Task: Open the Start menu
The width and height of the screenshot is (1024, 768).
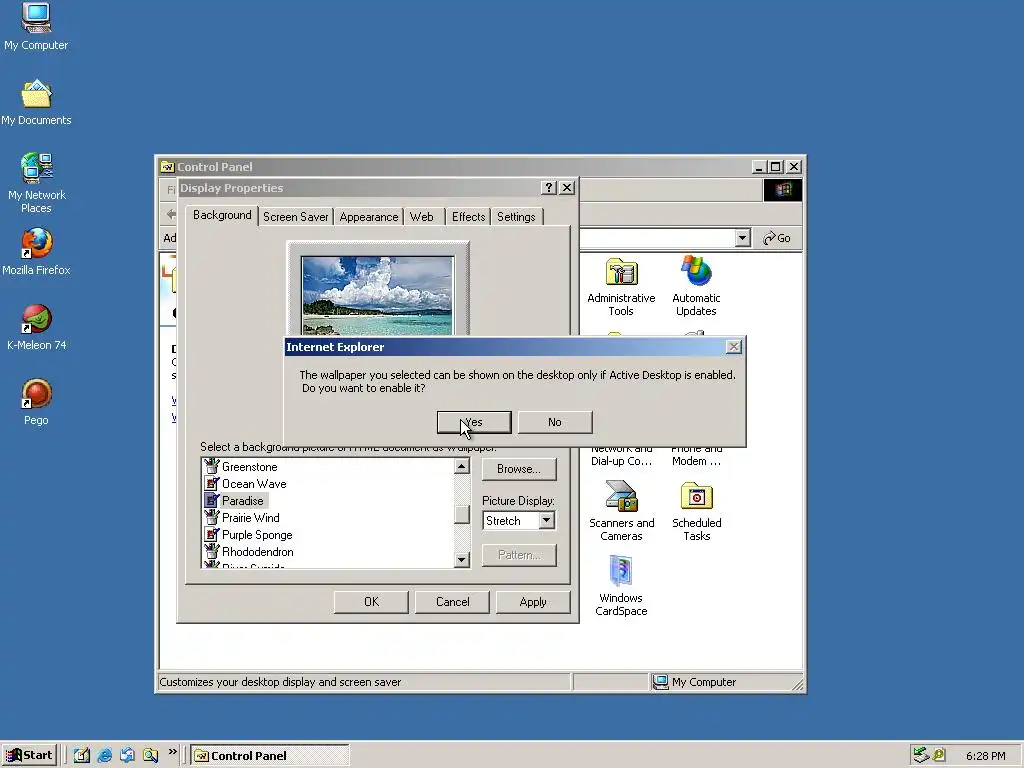Action: [x=29, y=756]
